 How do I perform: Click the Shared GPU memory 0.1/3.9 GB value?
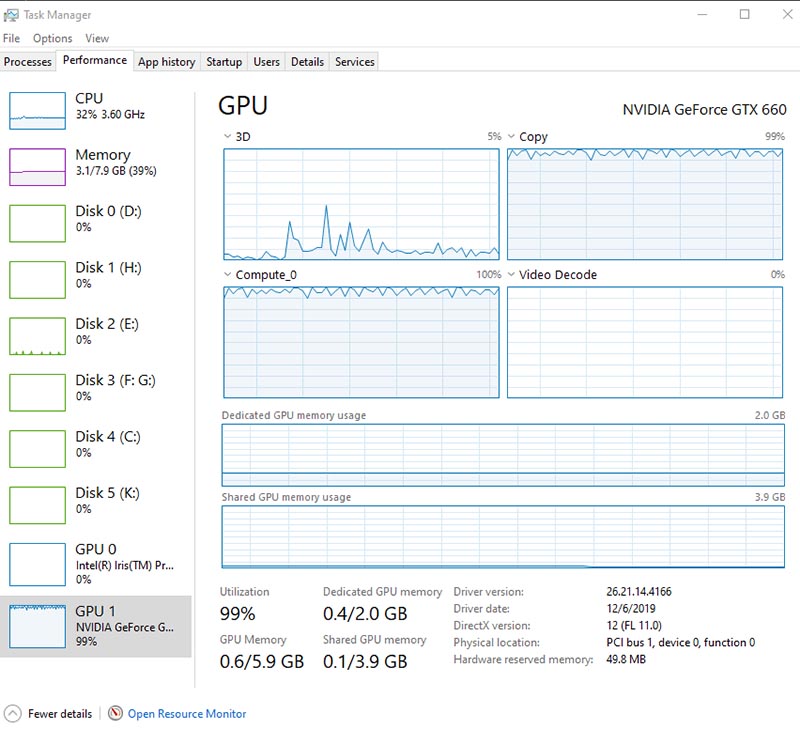[365, 661]
